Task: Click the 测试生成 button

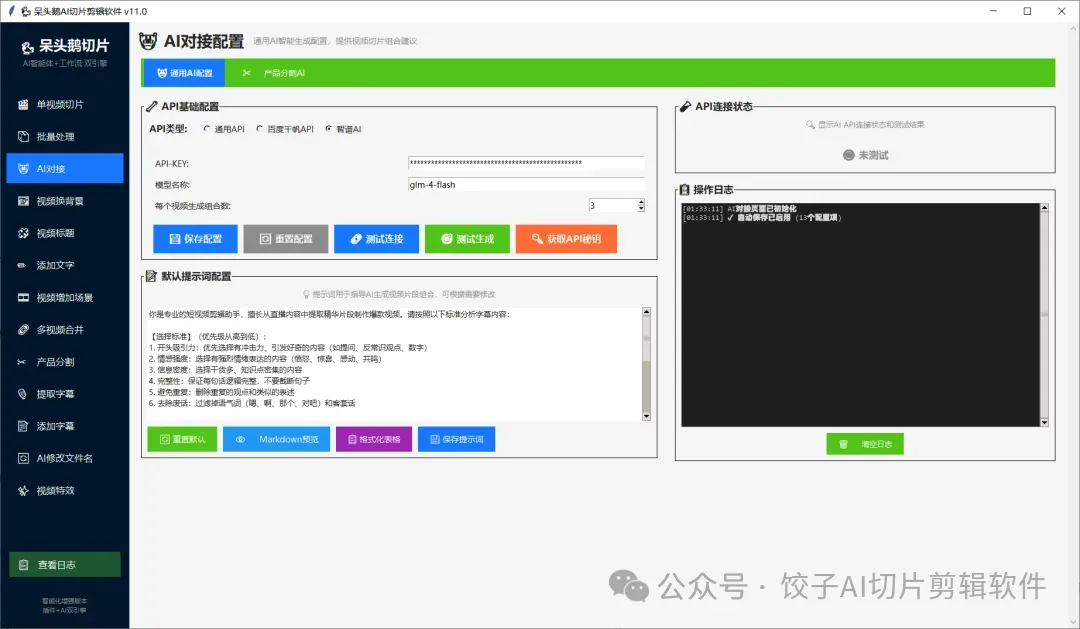Action: [x=468, y=239]
